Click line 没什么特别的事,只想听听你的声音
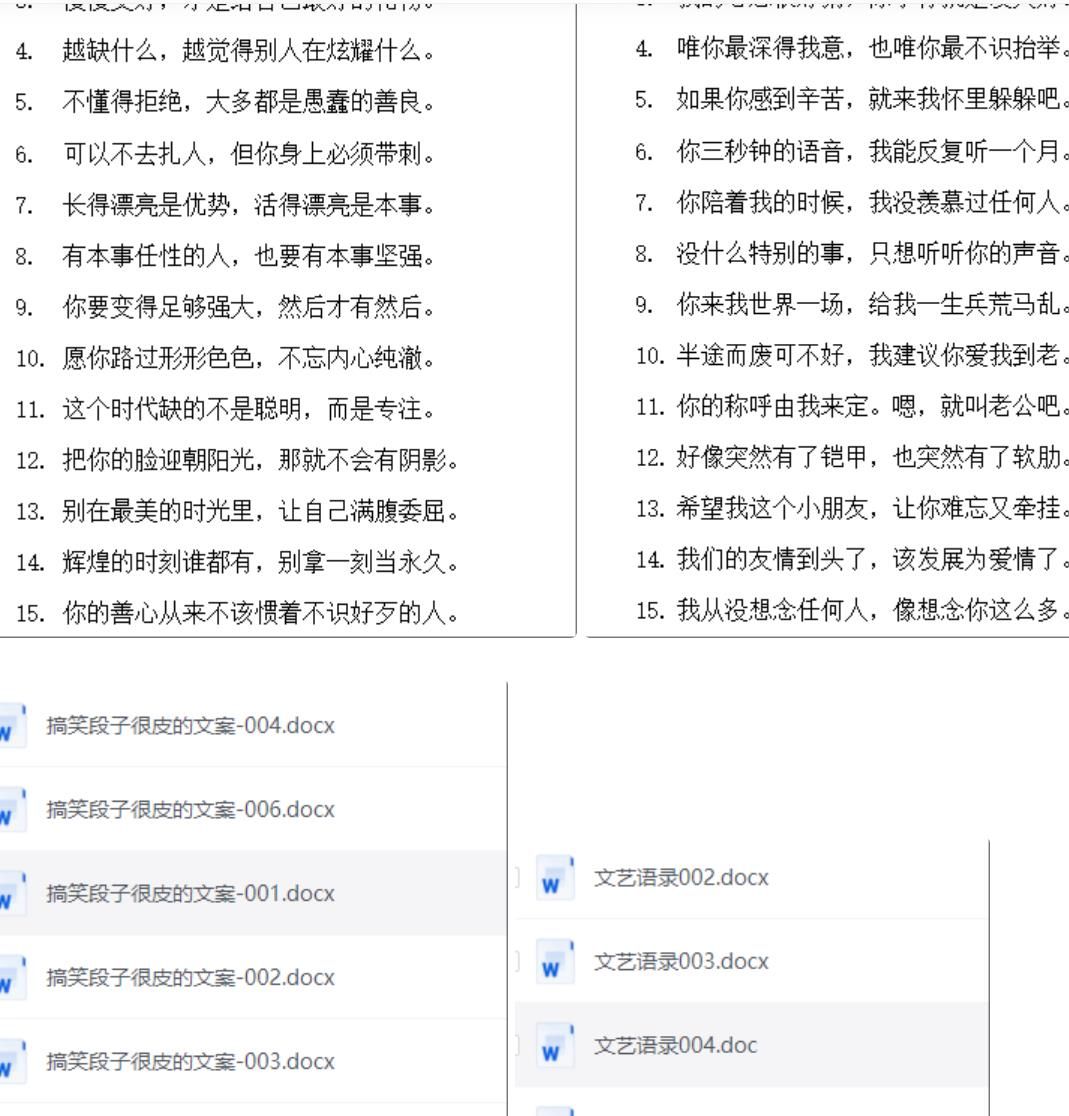 pos(873,253)
